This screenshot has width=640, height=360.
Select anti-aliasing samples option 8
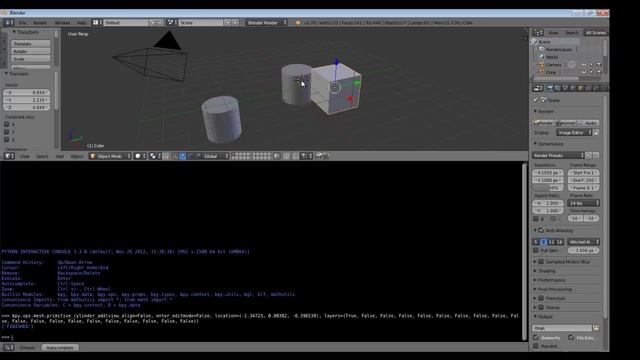click(x=544, y=242)
